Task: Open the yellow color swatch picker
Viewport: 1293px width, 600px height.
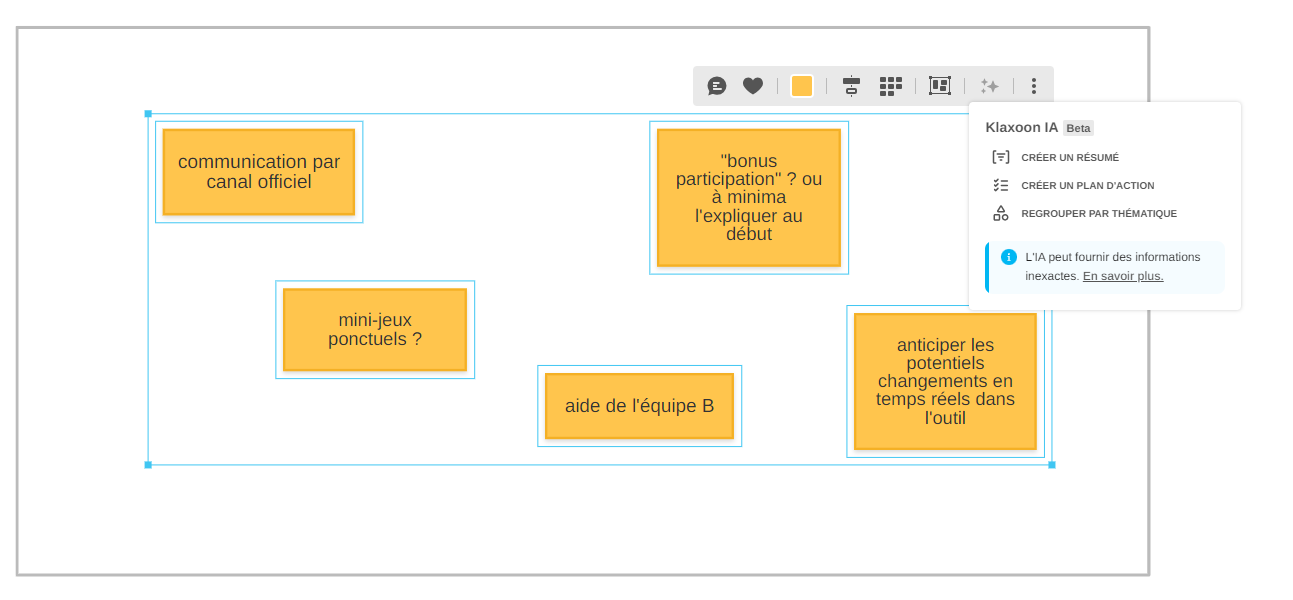Action: click(802, 86)
